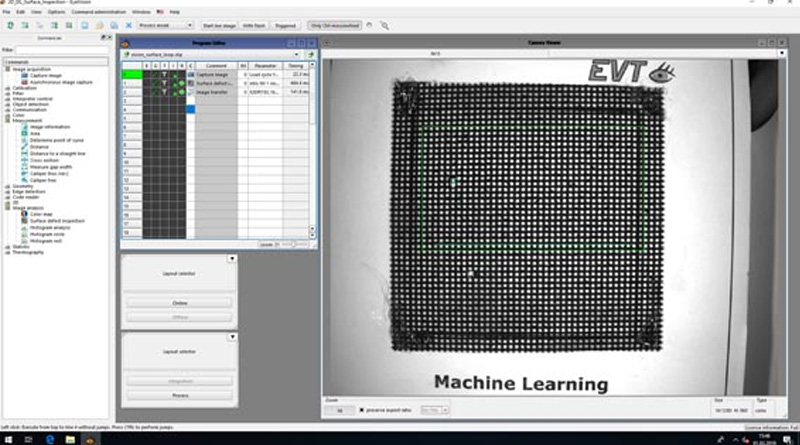Select the Surface defect inspection command icon
This screenshot has width=800, height=445.
click(x=24, y=220)
